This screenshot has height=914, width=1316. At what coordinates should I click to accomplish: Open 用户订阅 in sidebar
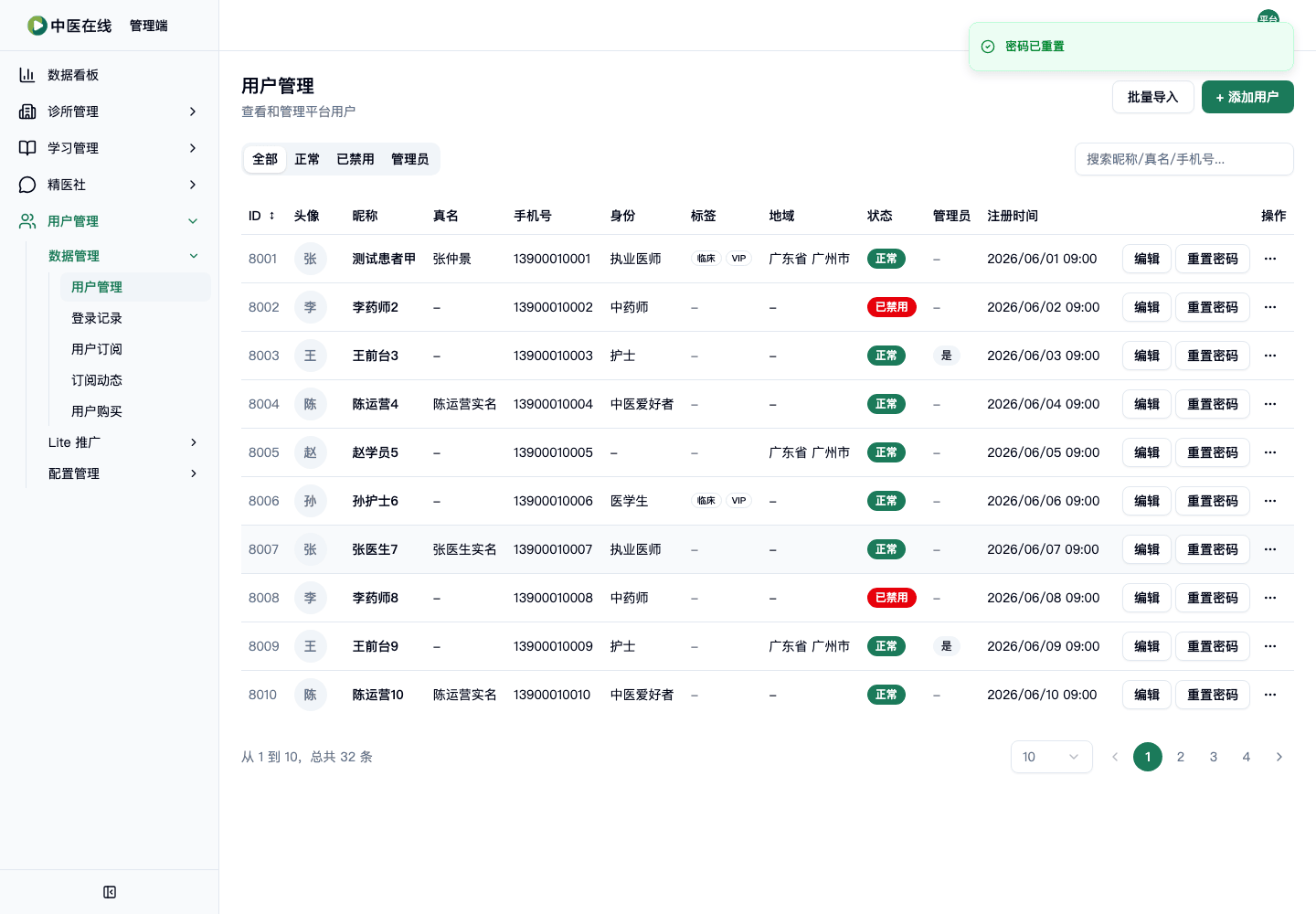pyautogui.click(x=135, y=349)
